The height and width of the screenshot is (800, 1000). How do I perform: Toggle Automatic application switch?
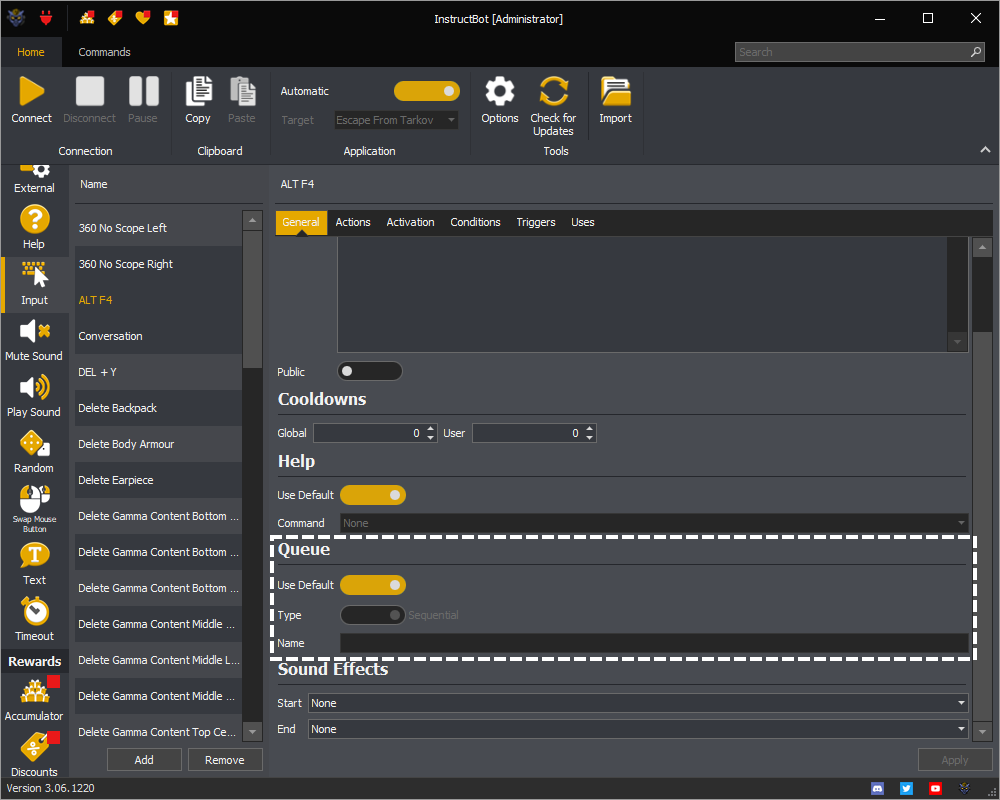427,91
